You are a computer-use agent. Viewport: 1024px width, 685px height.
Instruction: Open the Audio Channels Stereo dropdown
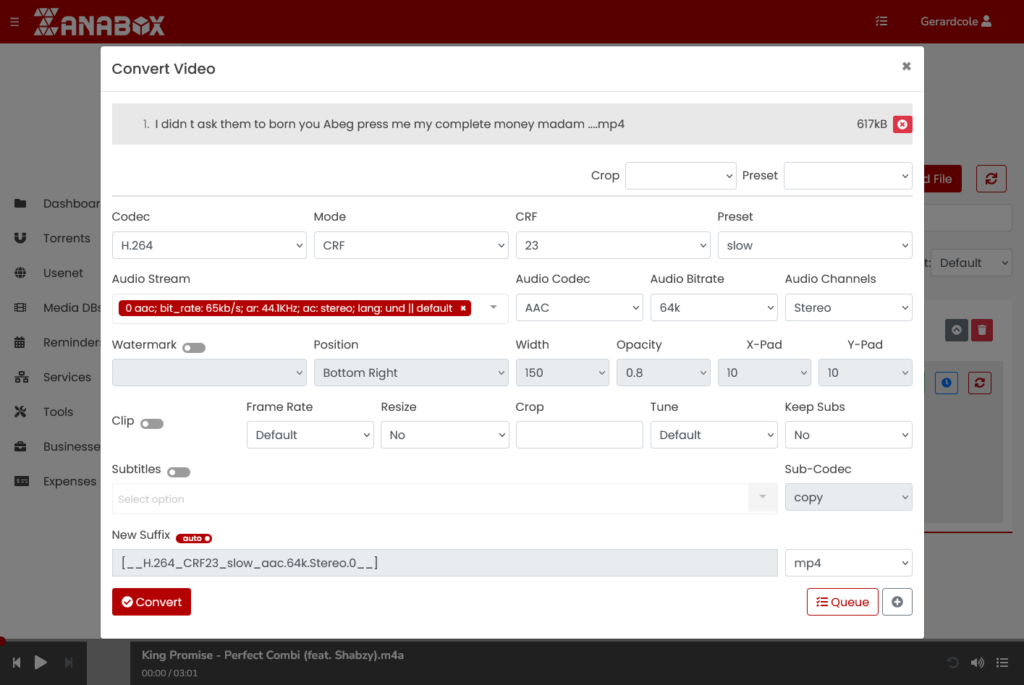click(x=848, y=307)
